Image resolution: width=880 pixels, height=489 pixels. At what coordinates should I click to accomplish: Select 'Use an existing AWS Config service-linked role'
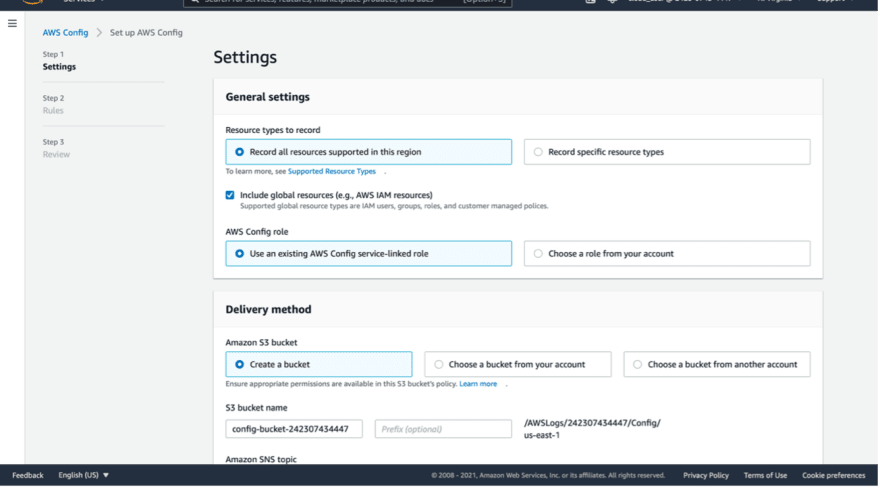point(368,253)
